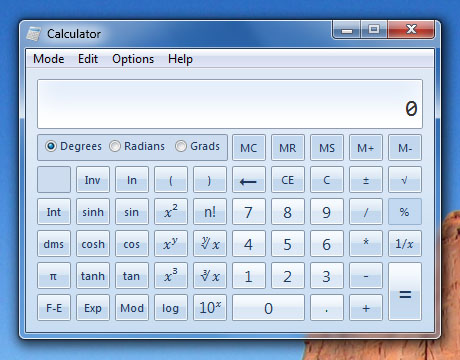Click digit 3 on the keypad
Viewport: 460px width, 360px height.
coord(327,276)
